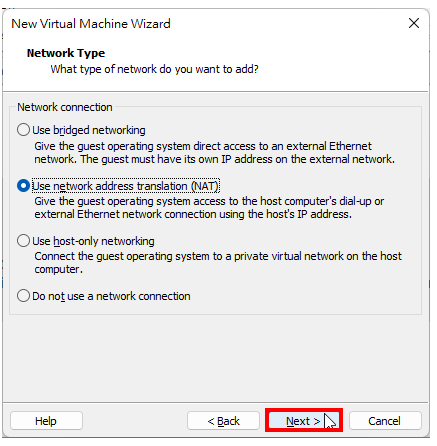Go back using the '< Back' button

pos(223,421)
